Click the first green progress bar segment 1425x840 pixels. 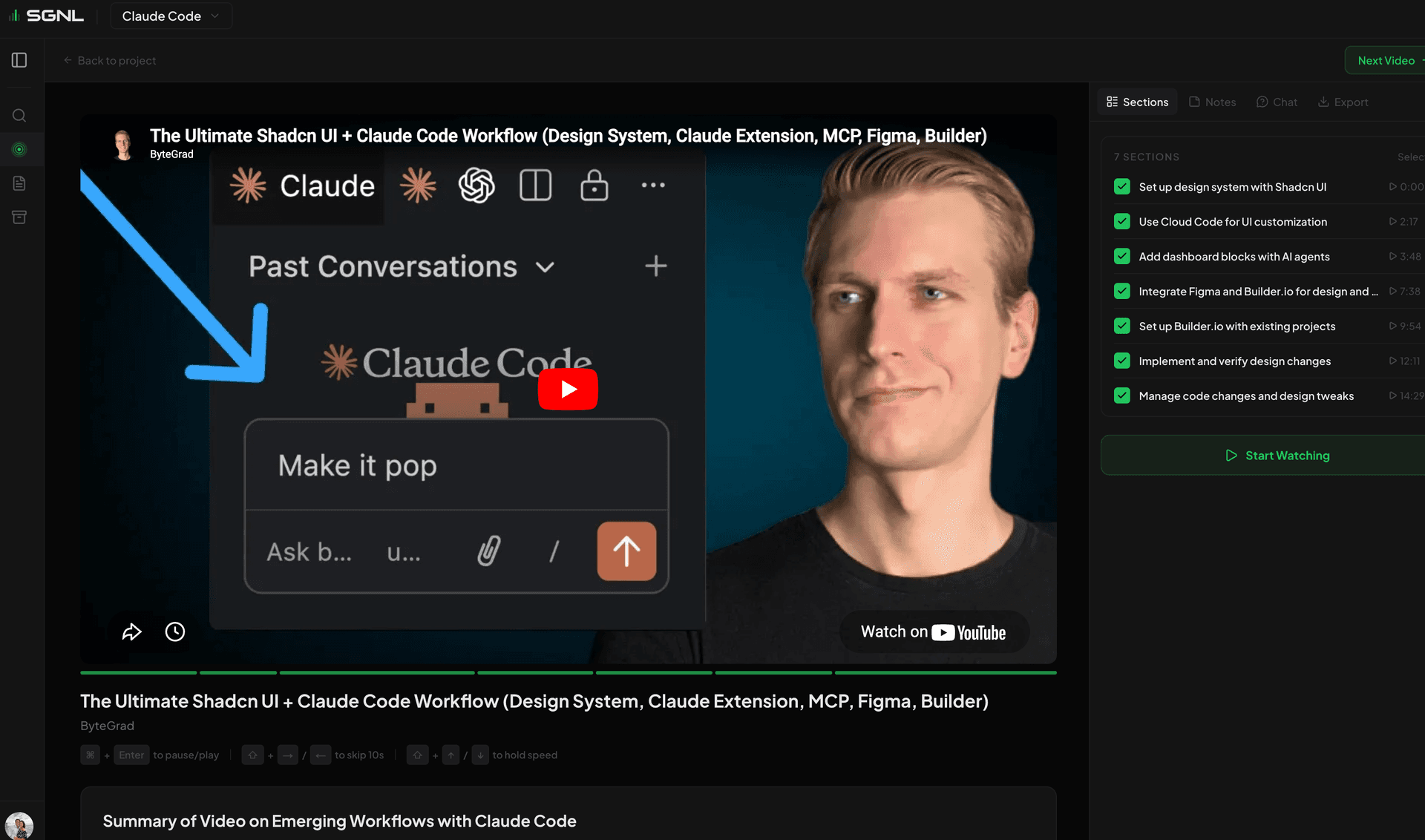tap(138, 672)
